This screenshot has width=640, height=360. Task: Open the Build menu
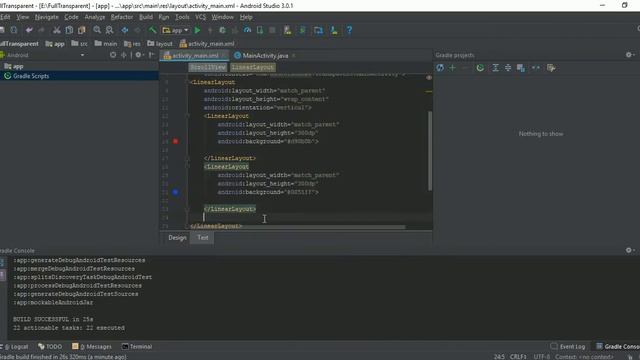[146, 17]
